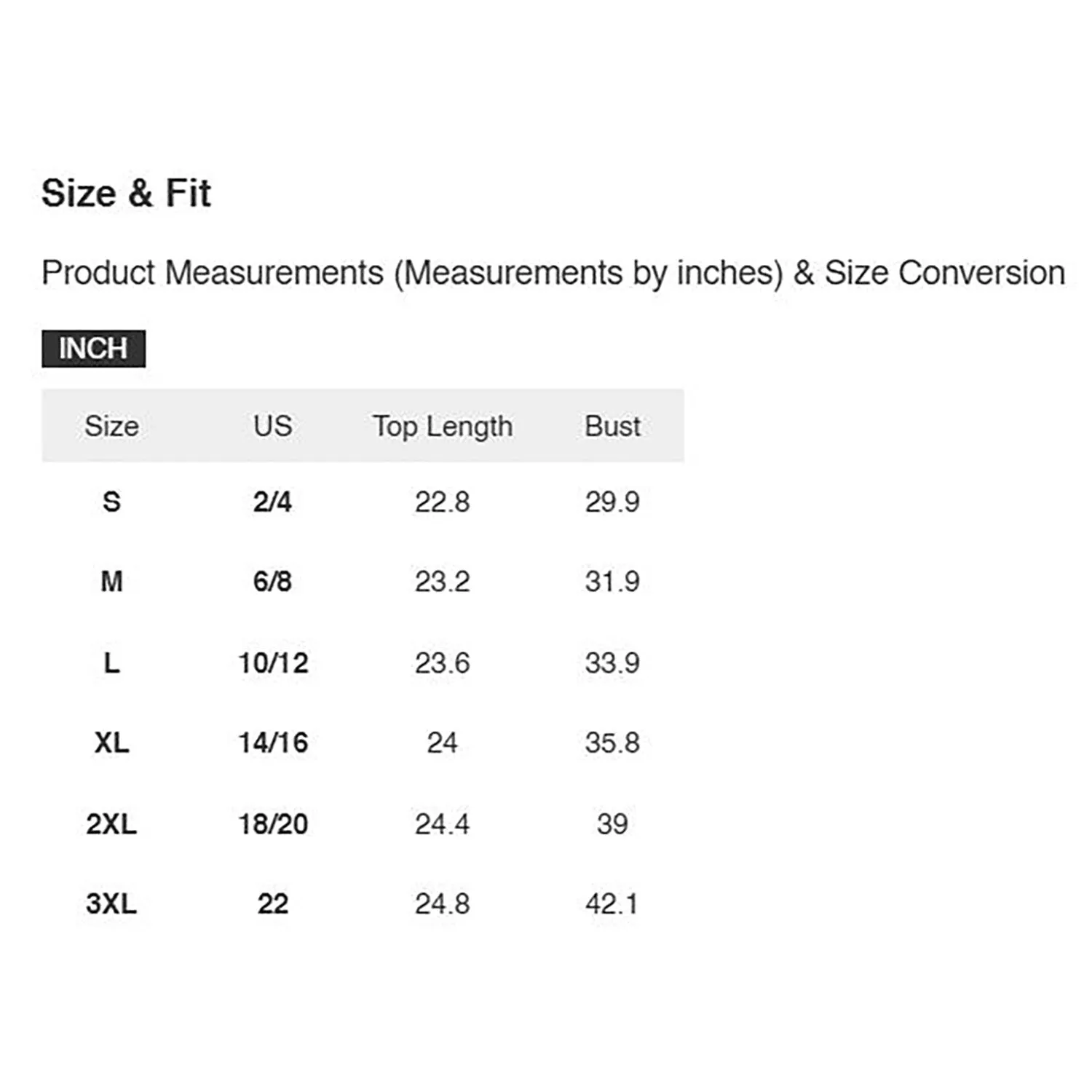
Task: Select the S size row label
Action: click(x=111, y=502)
